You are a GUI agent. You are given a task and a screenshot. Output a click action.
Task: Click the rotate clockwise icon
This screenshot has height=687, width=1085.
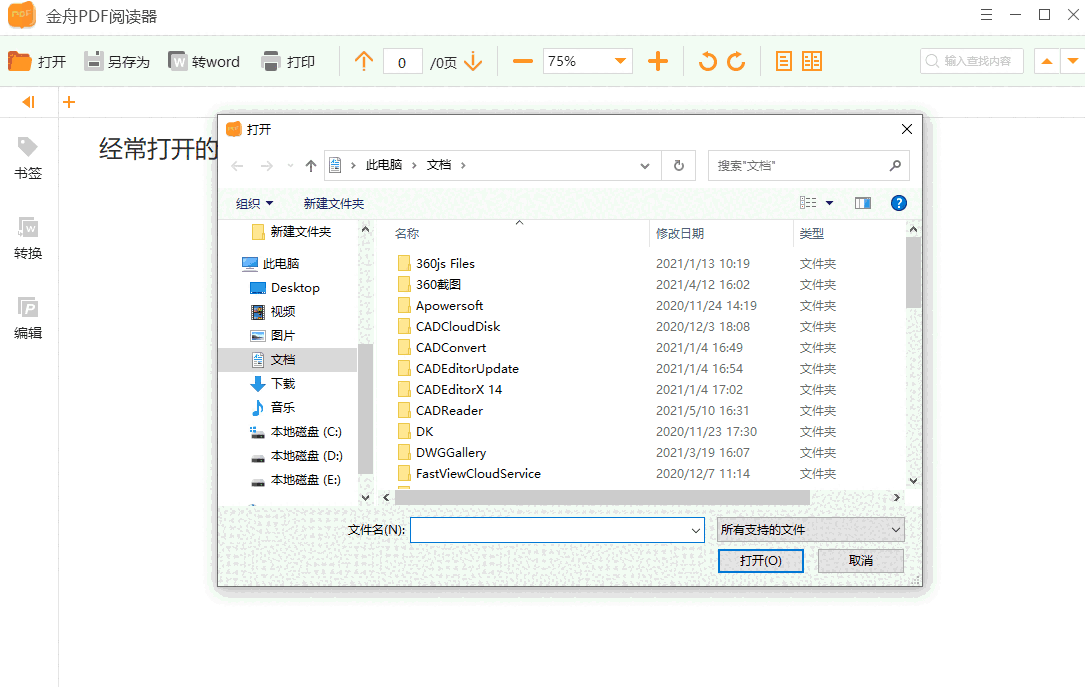736,62
